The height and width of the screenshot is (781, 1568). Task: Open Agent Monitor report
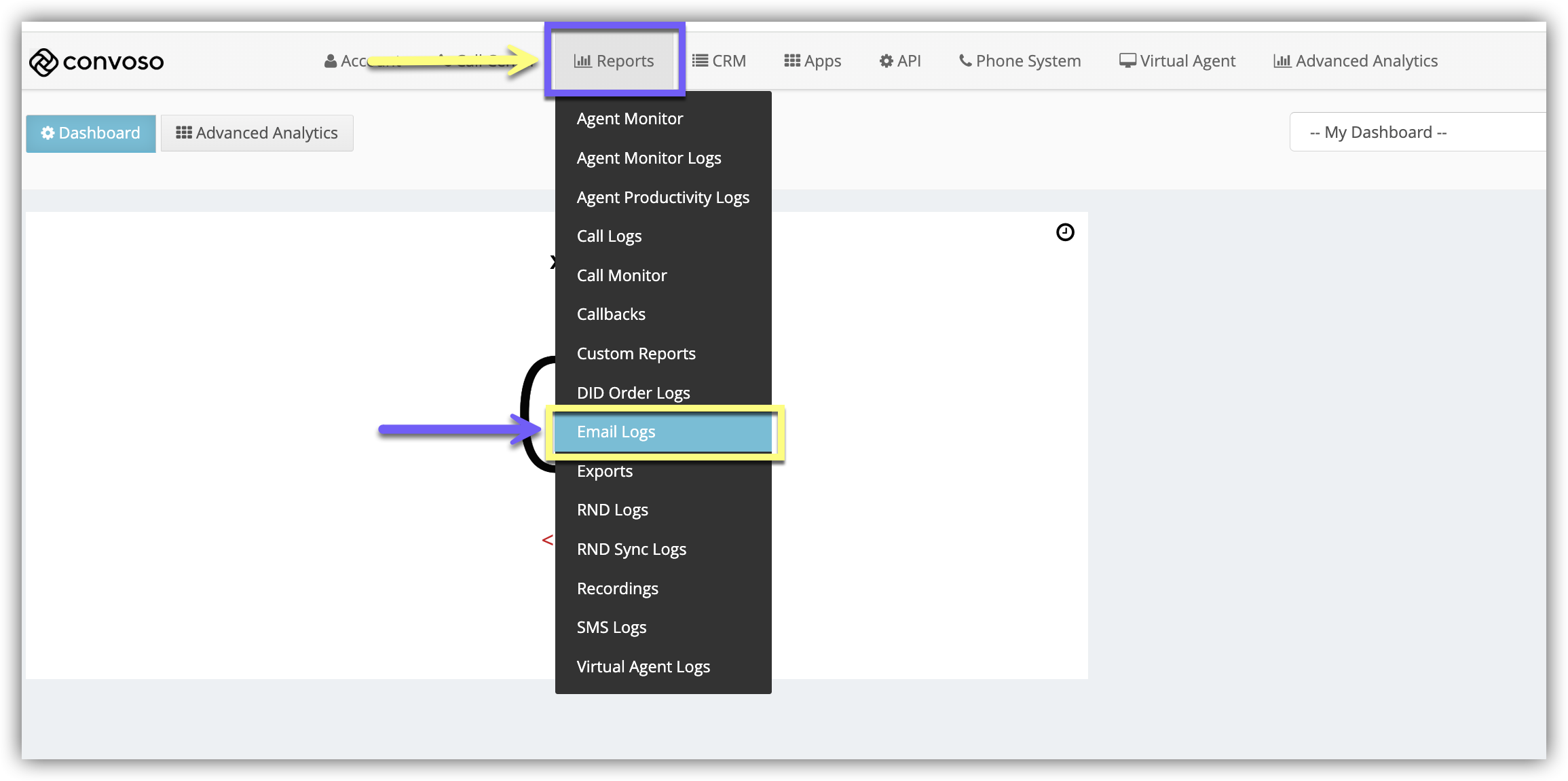pyautogui.click(x=629, y=119)
